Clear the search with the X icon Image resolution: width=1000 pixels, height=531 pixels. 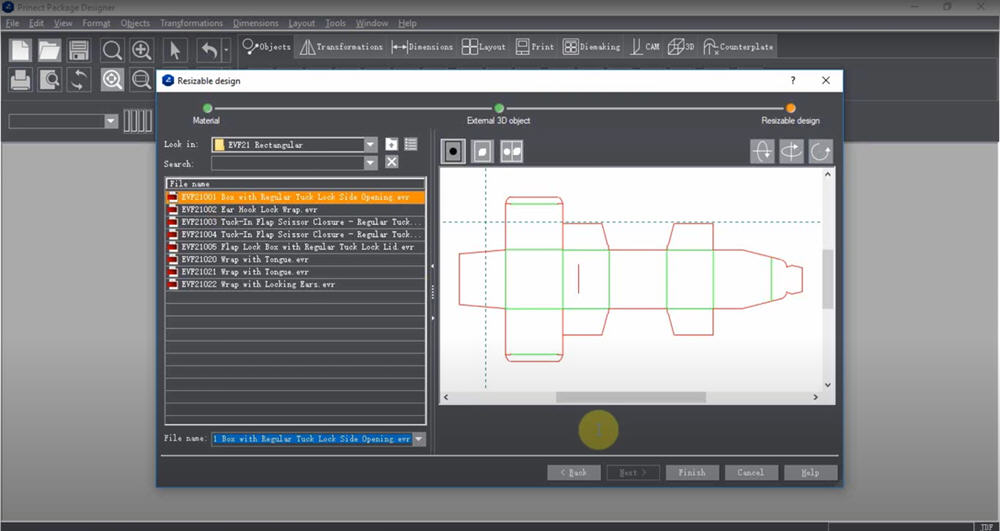coord(392,162)
